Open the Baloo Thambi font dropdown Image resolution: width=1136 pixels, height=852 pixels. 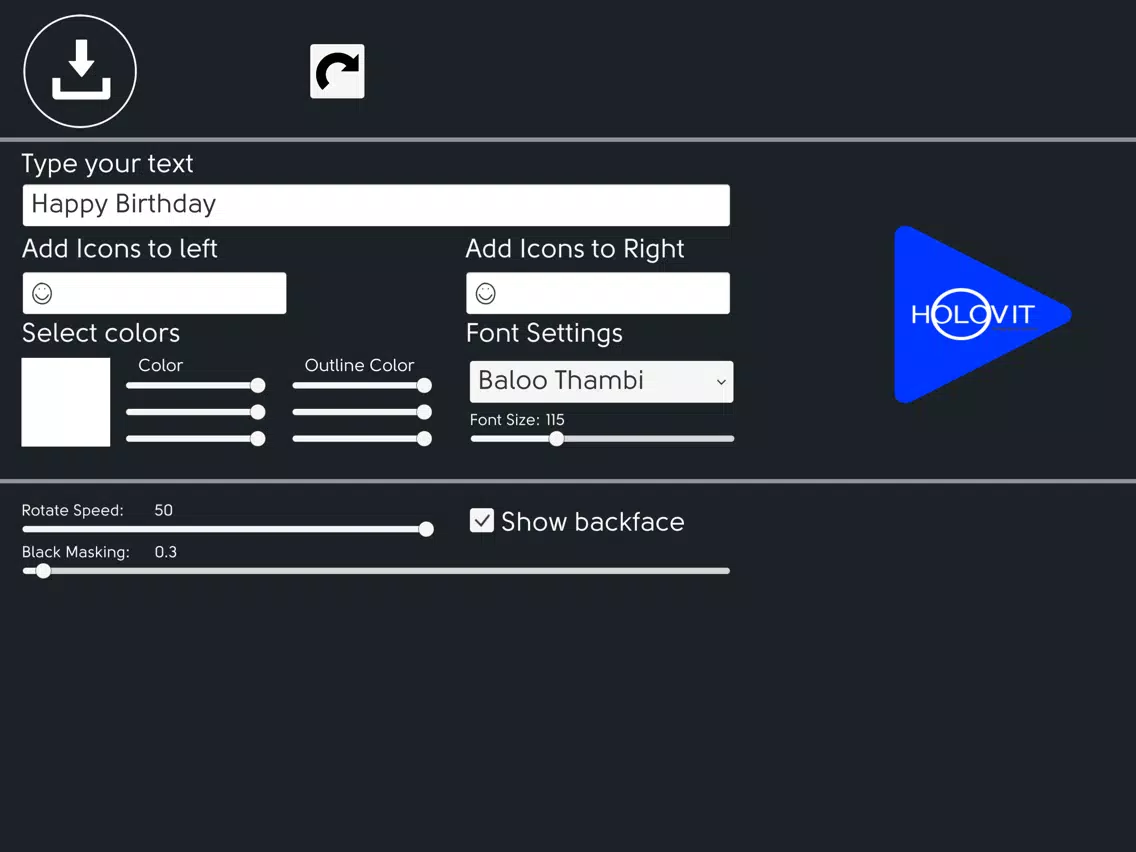click(x=601, y=381)
